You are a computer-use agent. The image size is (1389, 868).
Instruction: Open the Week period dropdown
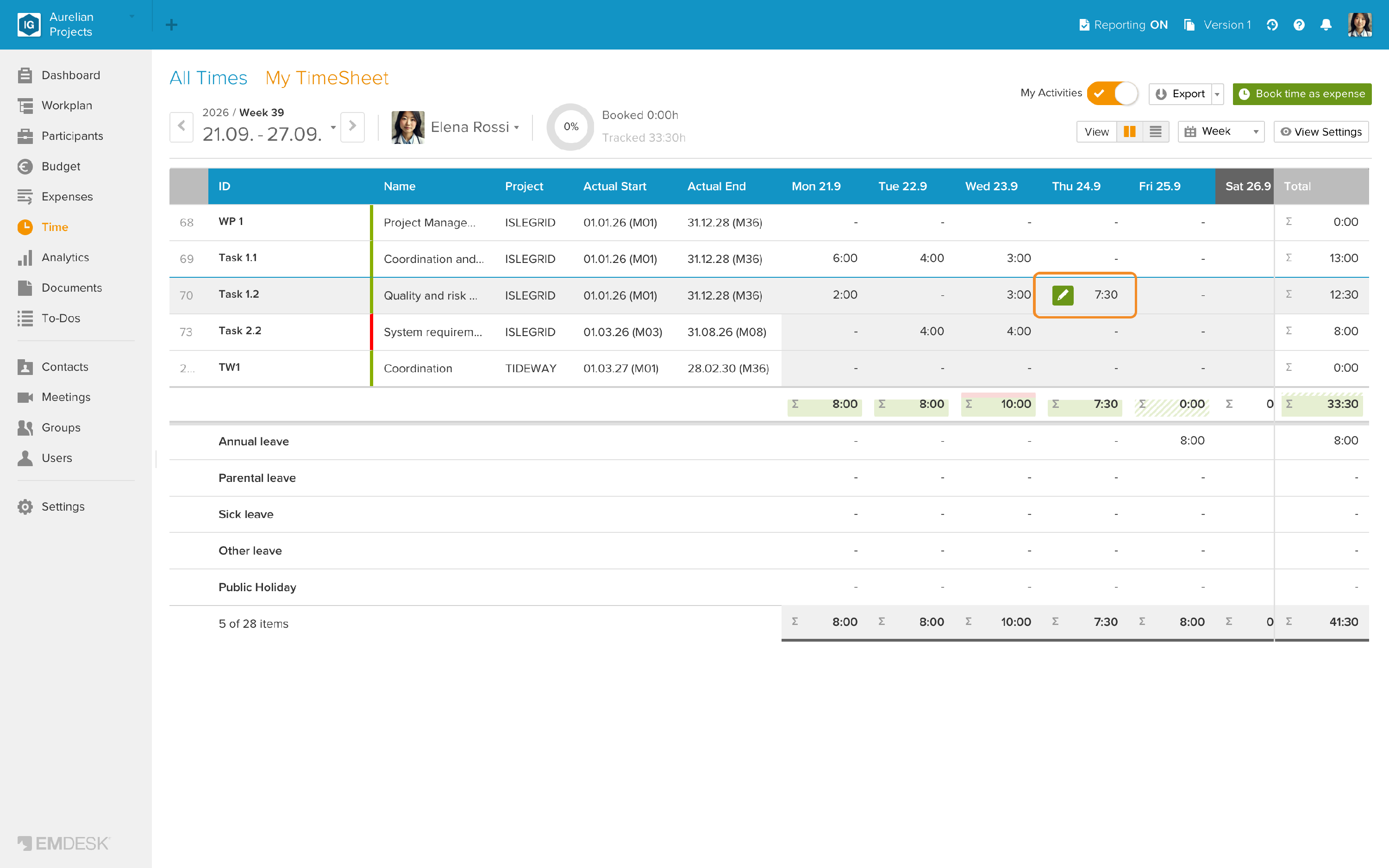1221,132
